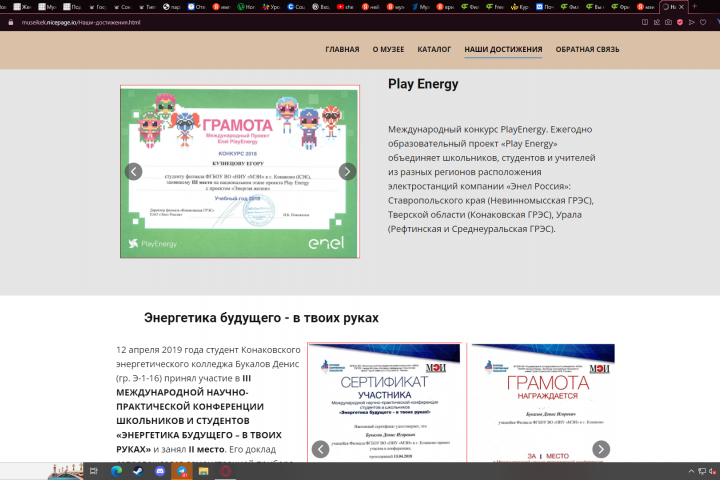Click the site lock icon in address bar
The width and height of the screenshot is (720, 480).
point(11,23)
